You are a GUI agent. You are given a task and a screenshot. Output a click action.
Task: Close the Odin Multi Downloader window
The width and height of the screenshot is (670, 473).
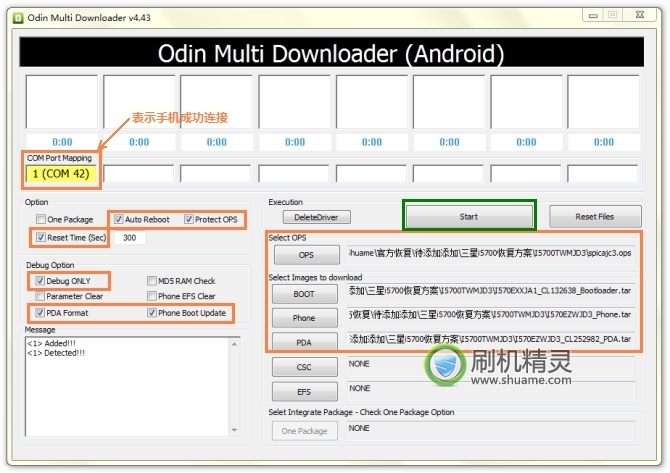(x=640, y=15)
